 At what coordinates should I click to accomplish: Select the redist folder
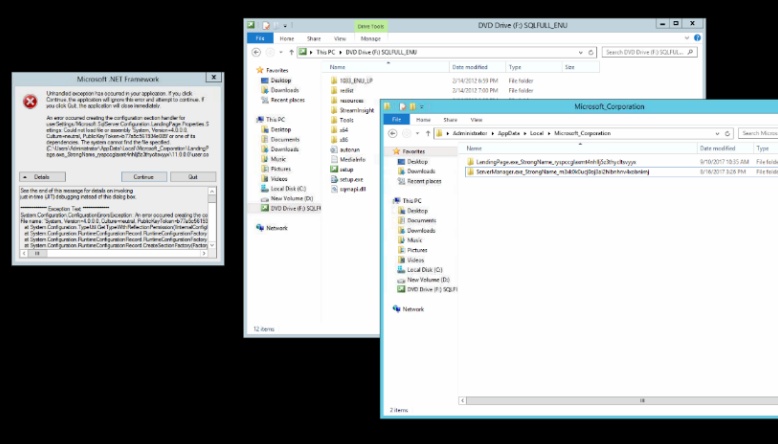[x=342, y=90]
